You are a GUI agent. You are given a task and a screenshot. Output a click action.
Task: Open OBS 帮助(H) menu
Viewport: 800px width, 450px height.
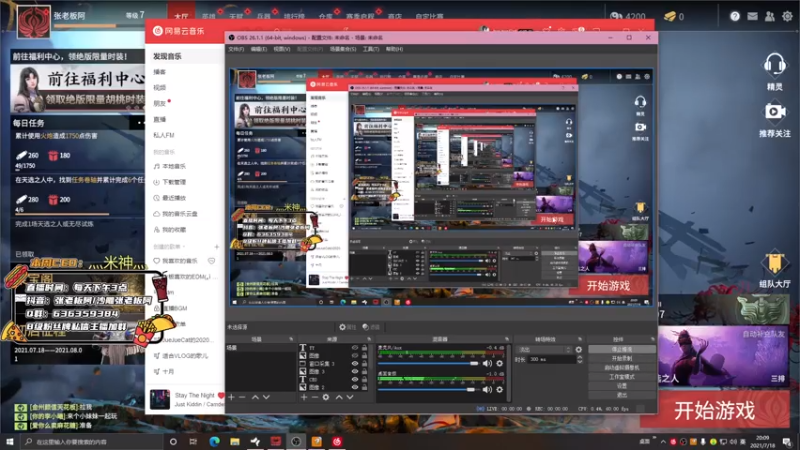click(394, 49)
